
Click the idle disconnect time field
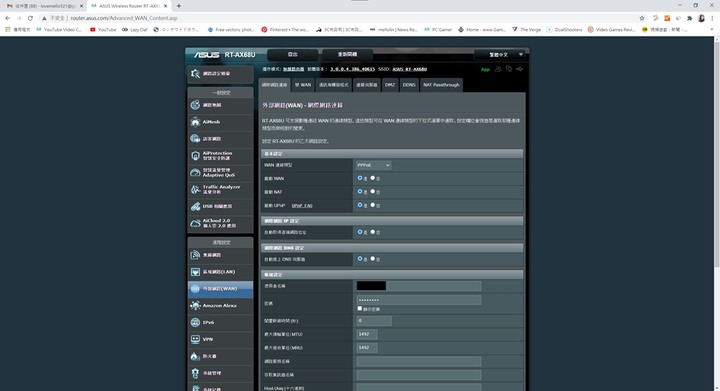(374, 321)
